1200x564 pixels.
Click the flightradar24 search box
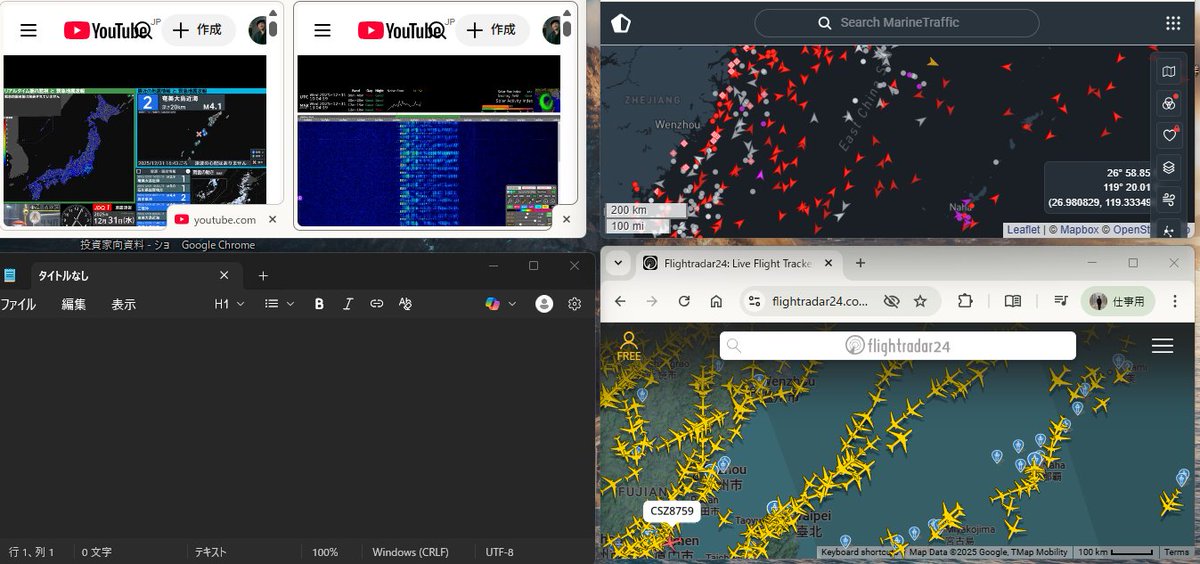click(897, 346)
